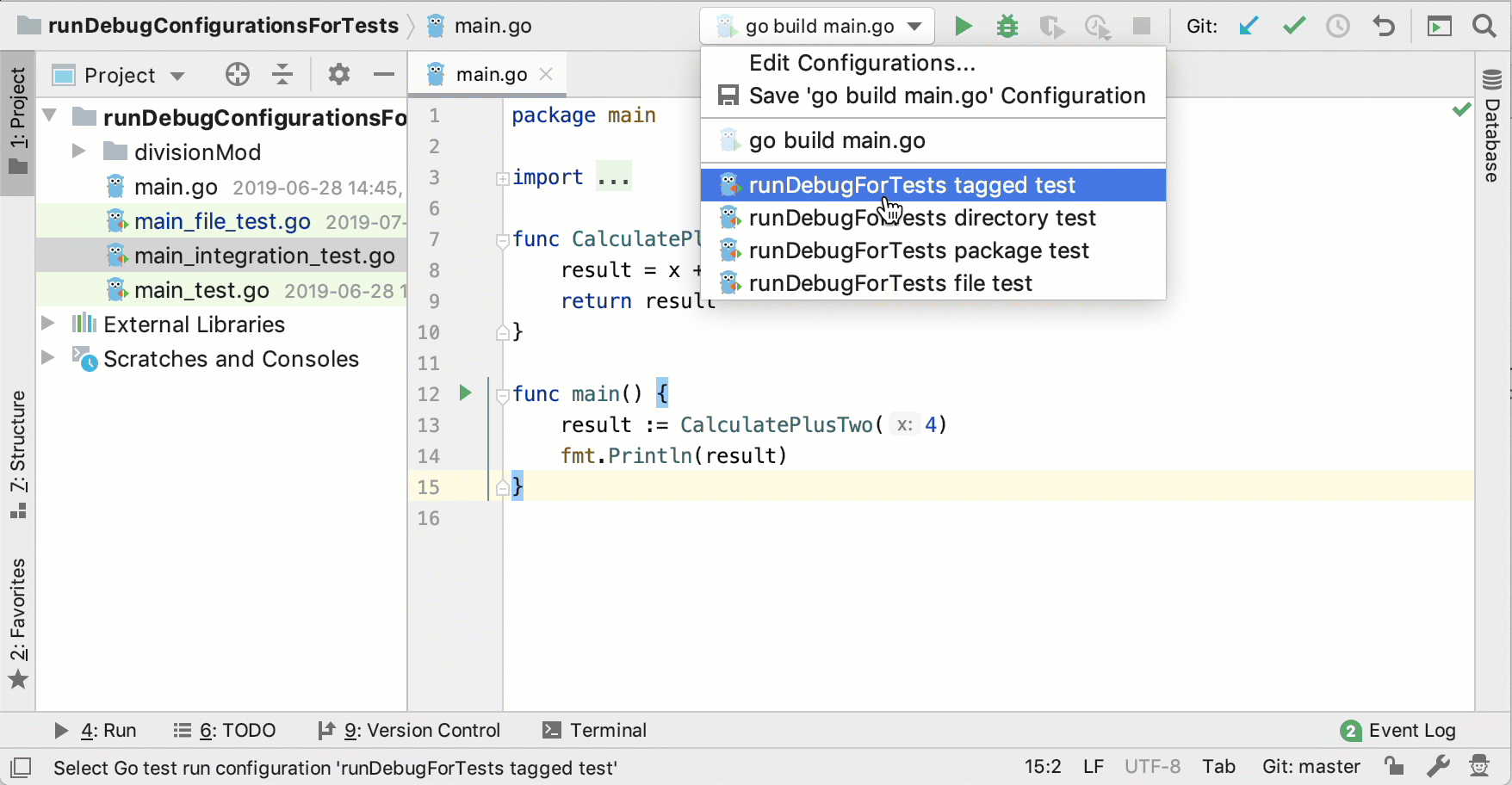Choose Edit Configurations from the menu
1512x785 pixels.
coord(861,62)
